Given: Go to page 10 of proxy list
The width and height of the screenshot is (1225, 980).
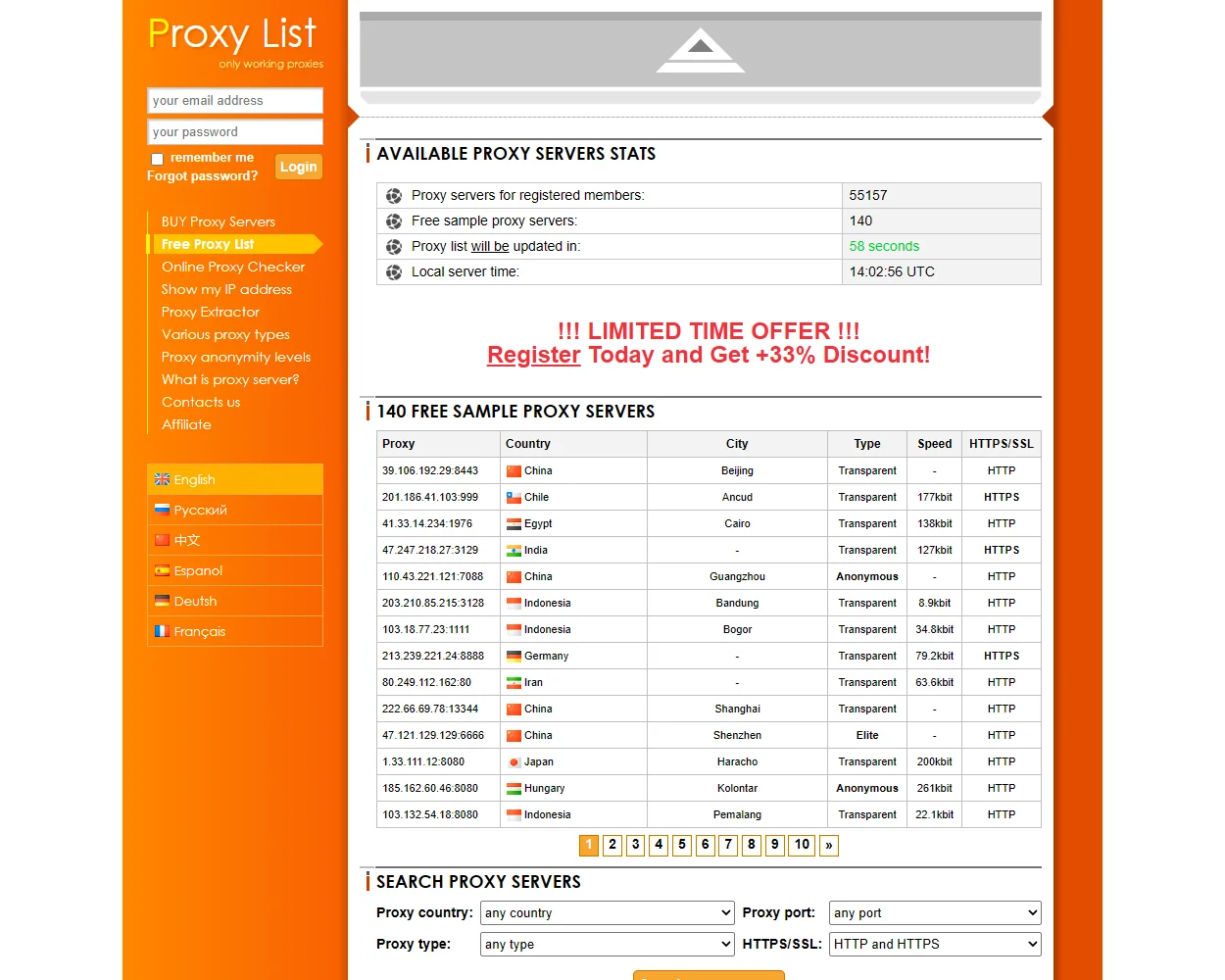Looking at the screenshot, I should [x=803, y=845].
